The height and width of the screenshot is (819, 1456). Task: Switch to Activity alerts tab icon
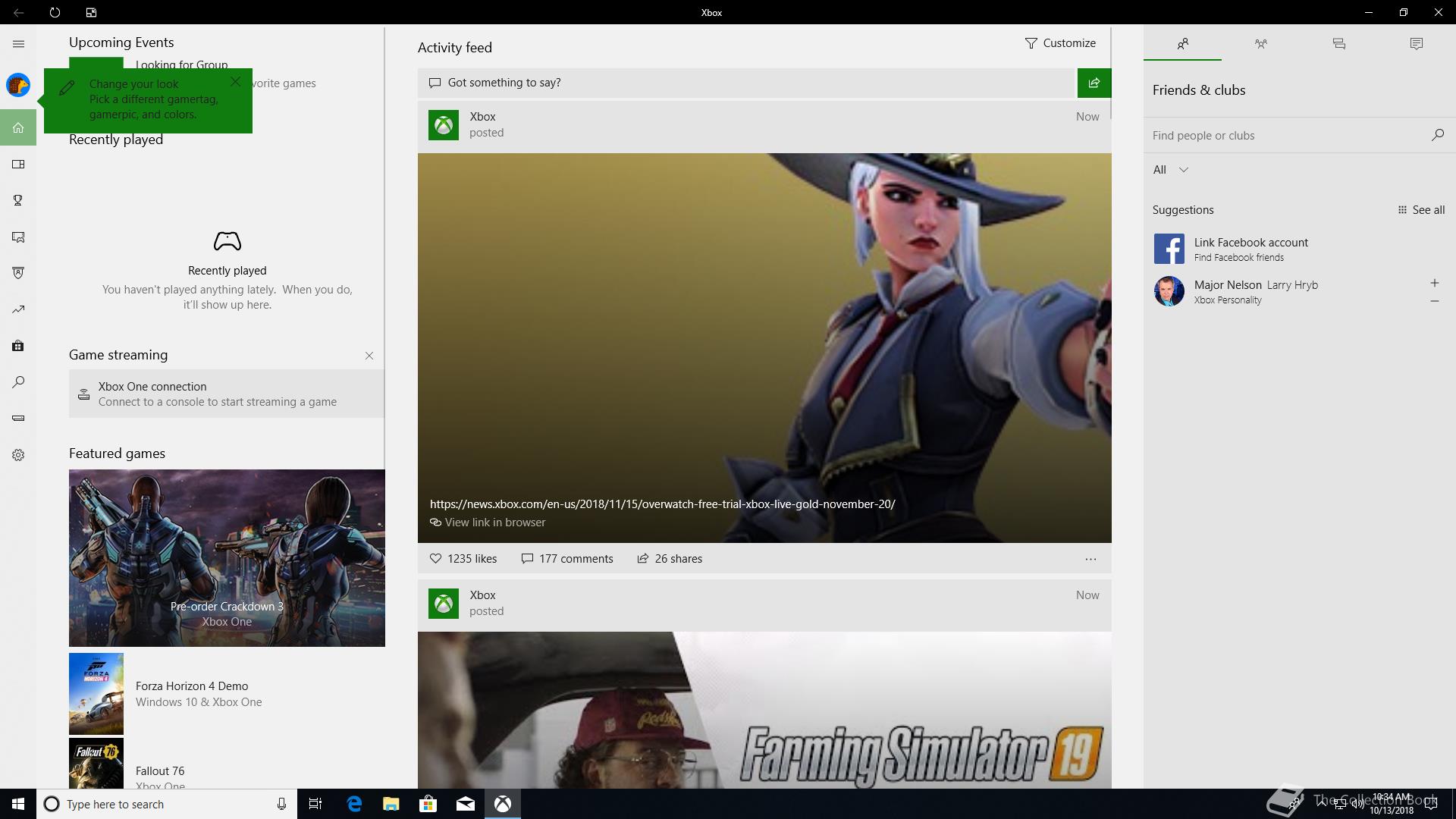coord(1417,44)
